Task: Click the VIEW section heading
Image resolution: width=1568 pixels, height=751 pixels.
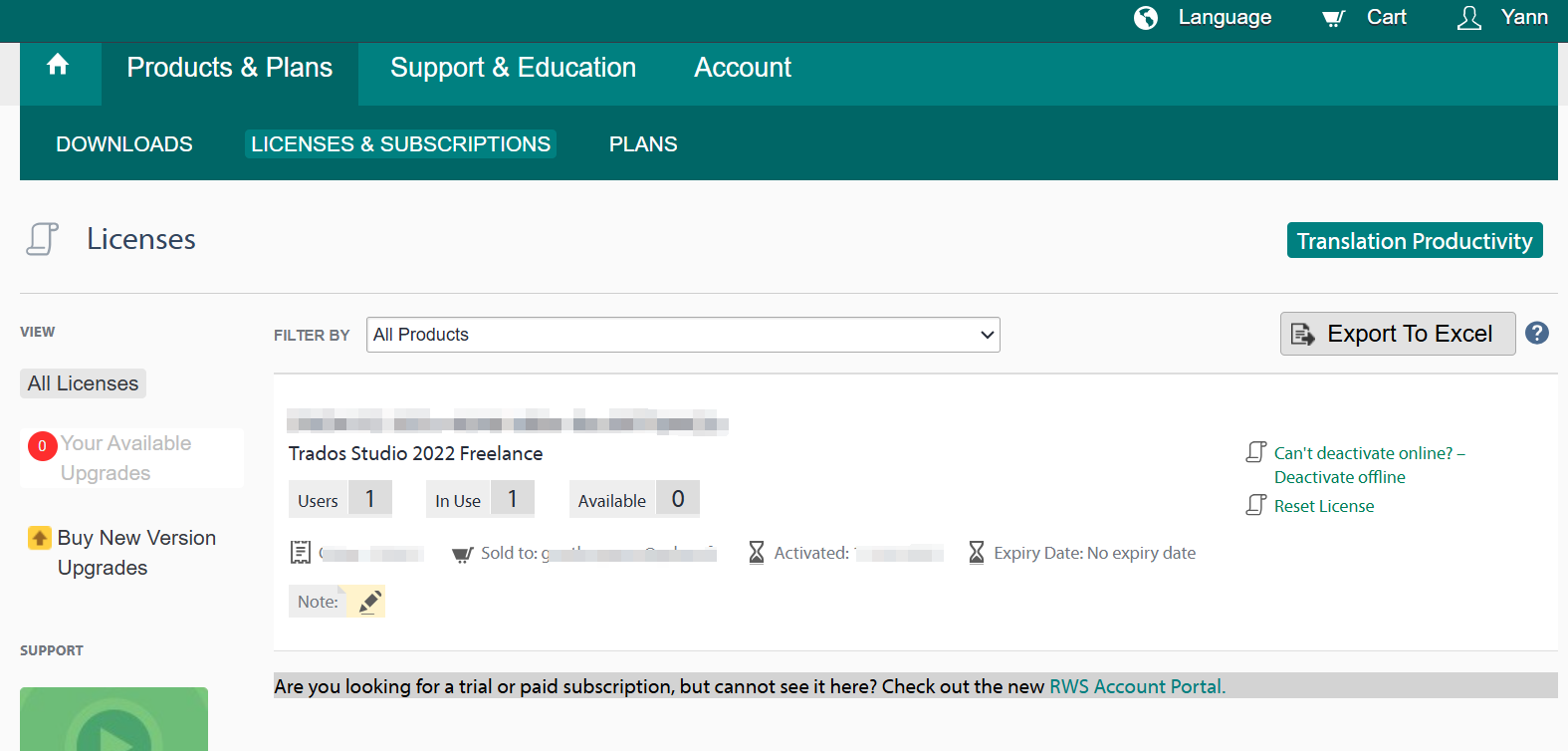Action: point(38,332)
